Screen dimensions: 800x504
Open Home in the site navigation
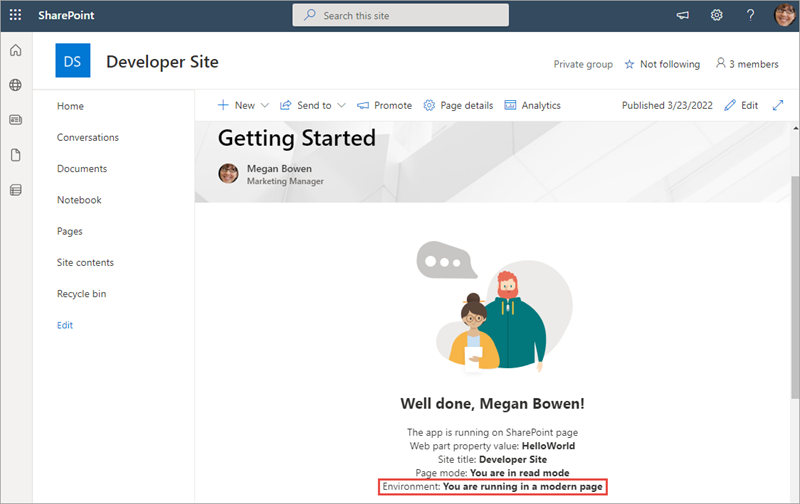point(70,106)
